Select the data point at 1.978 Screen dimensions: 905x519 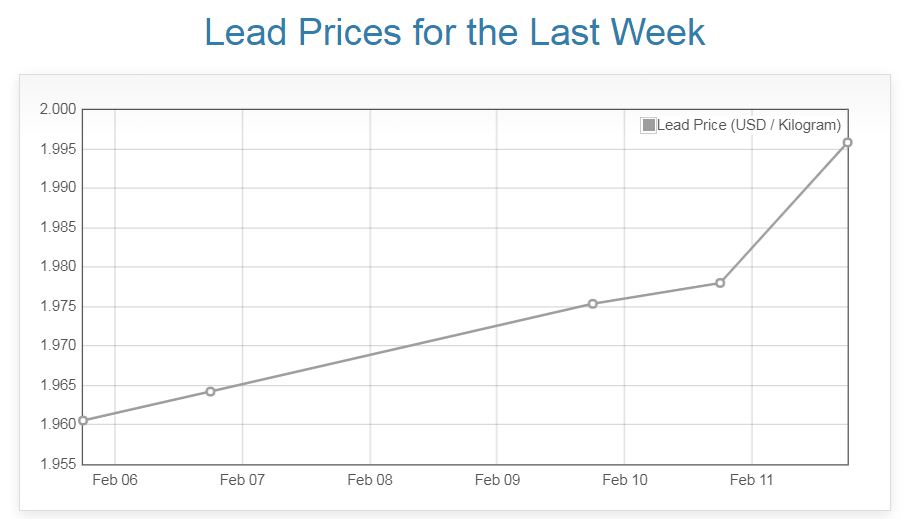pyautogui.click(x=720, y=283)
